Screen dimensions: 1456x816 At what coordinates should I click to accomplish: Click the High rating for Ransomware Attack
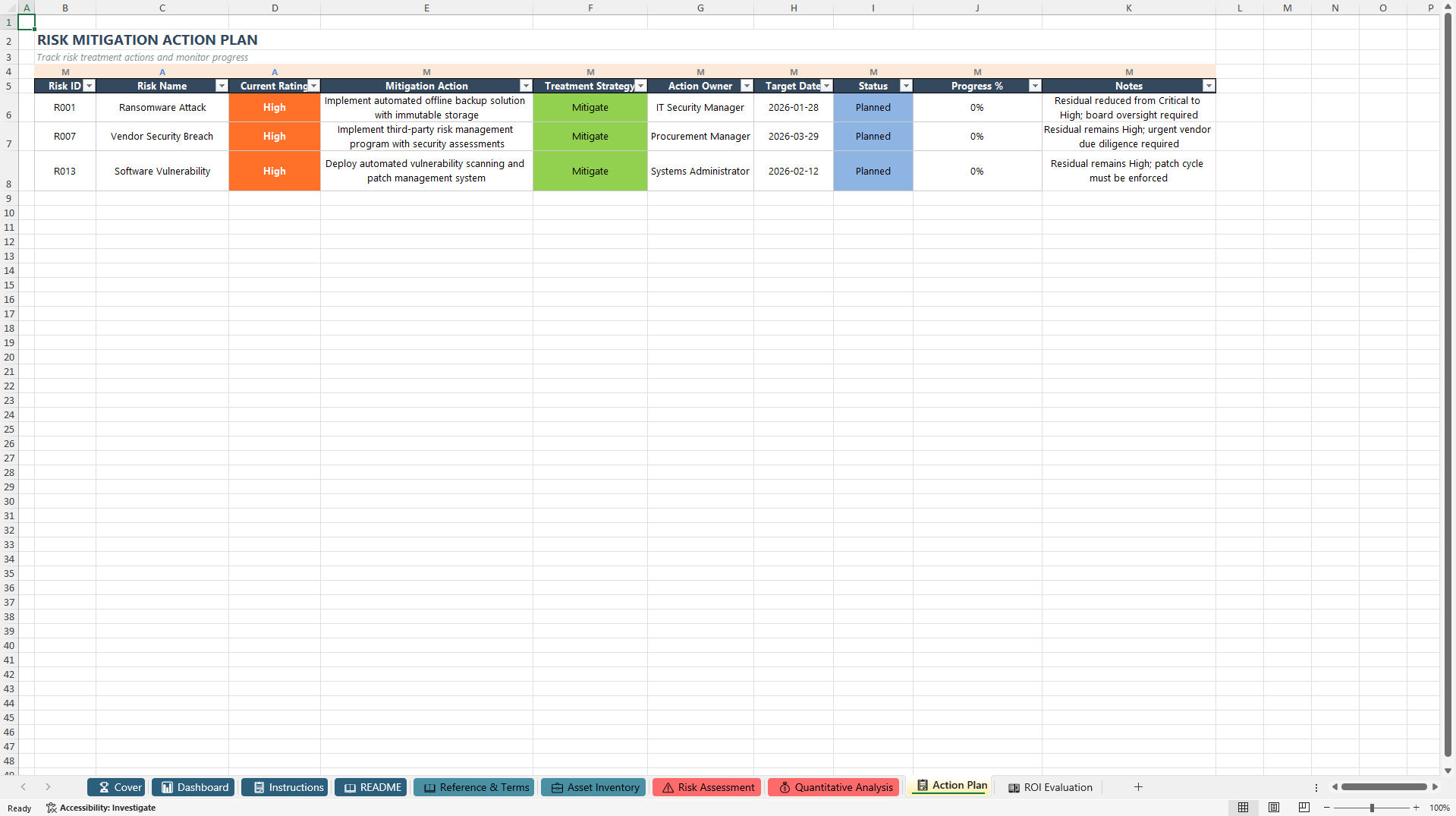point(275,108)
